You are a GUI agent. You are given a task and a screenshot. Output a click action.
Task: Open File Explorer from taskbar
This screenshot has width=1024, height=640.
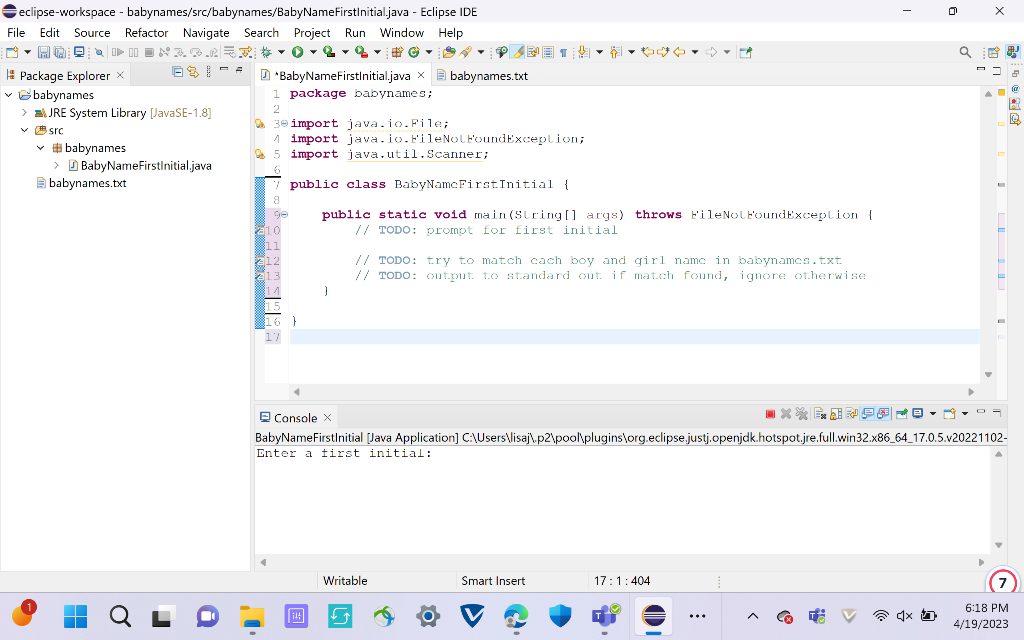tap(251, 616)
